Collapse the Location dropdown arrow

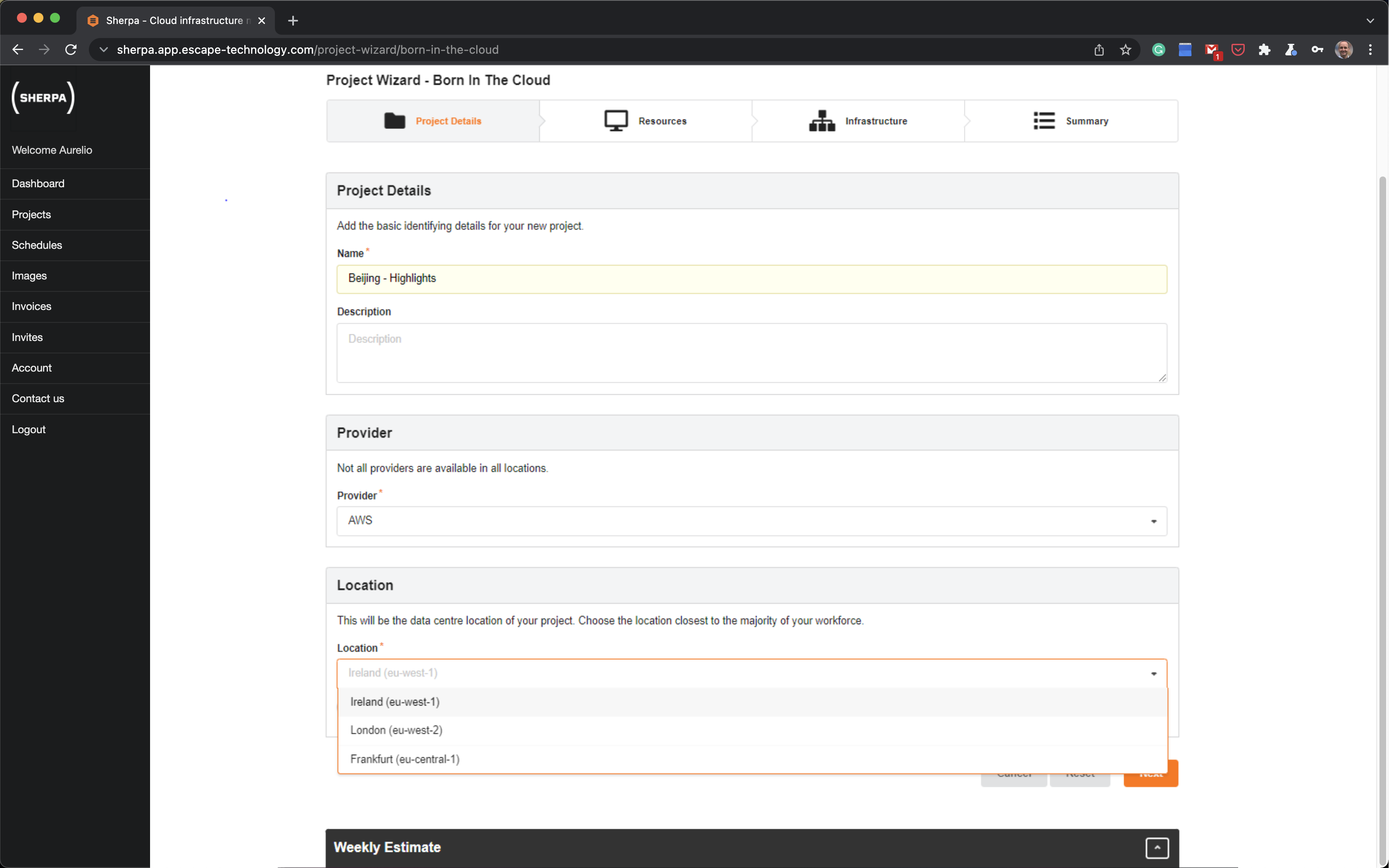tap(1153, 673)
